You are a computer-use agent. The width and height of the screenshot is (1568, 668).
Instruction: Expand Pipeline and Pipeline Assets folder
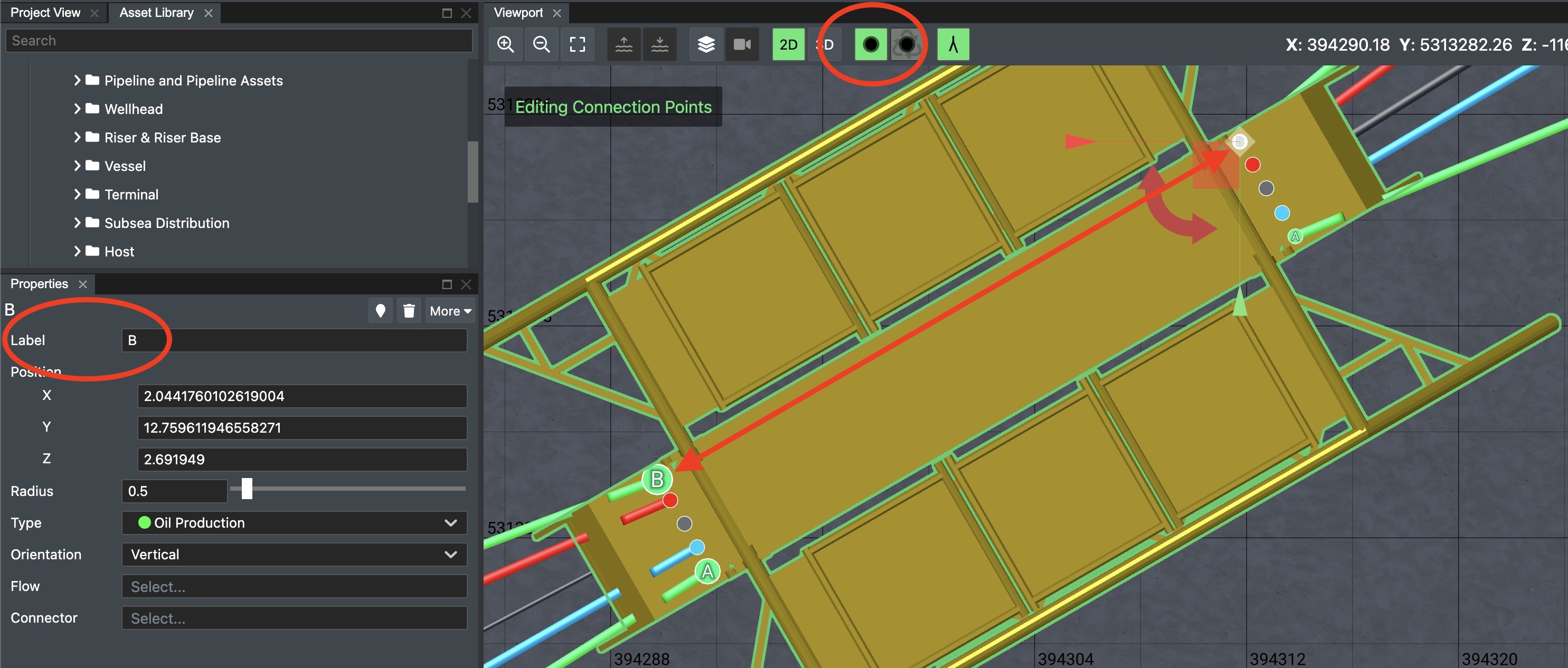point(77,80)
